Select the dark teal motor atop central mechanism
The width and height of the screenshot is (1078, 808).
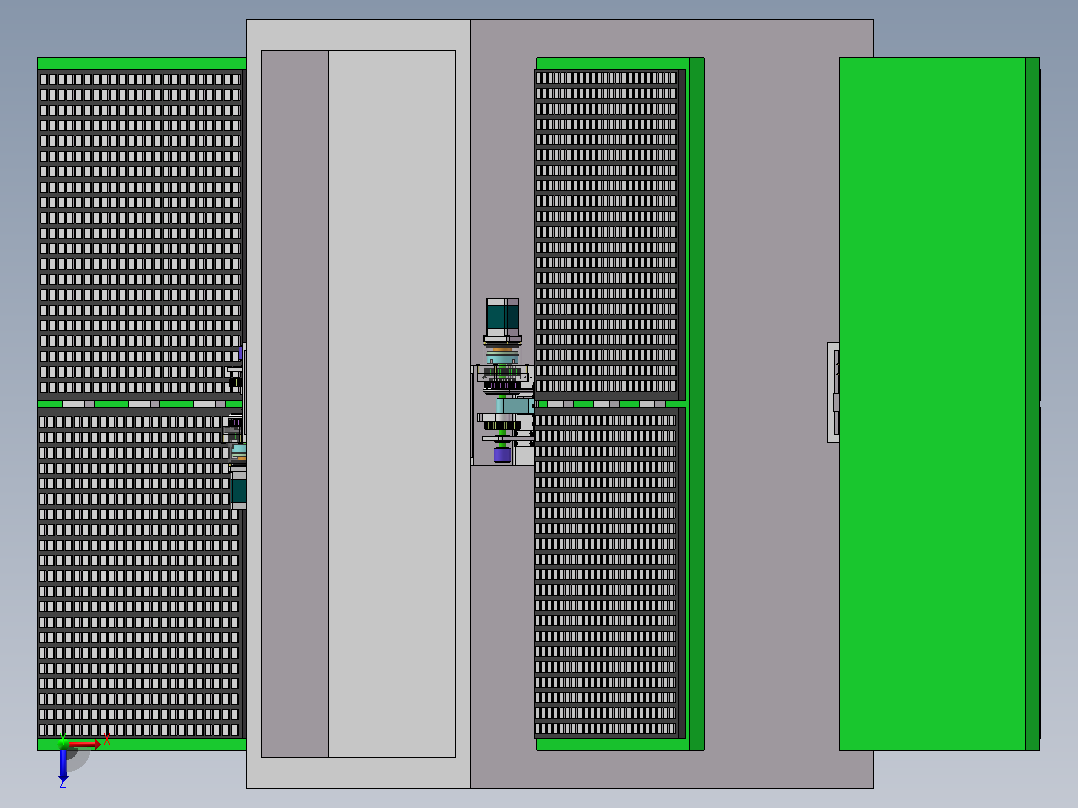[x=503, y=317]
